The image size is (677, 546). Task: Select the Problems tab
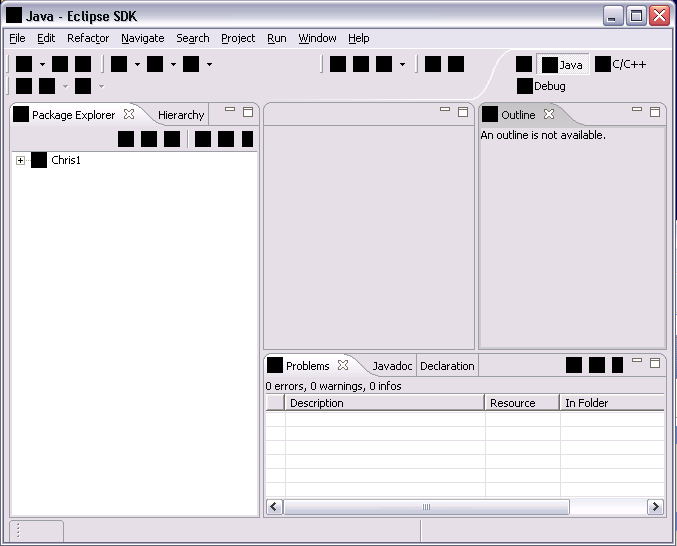coord(307,366)
